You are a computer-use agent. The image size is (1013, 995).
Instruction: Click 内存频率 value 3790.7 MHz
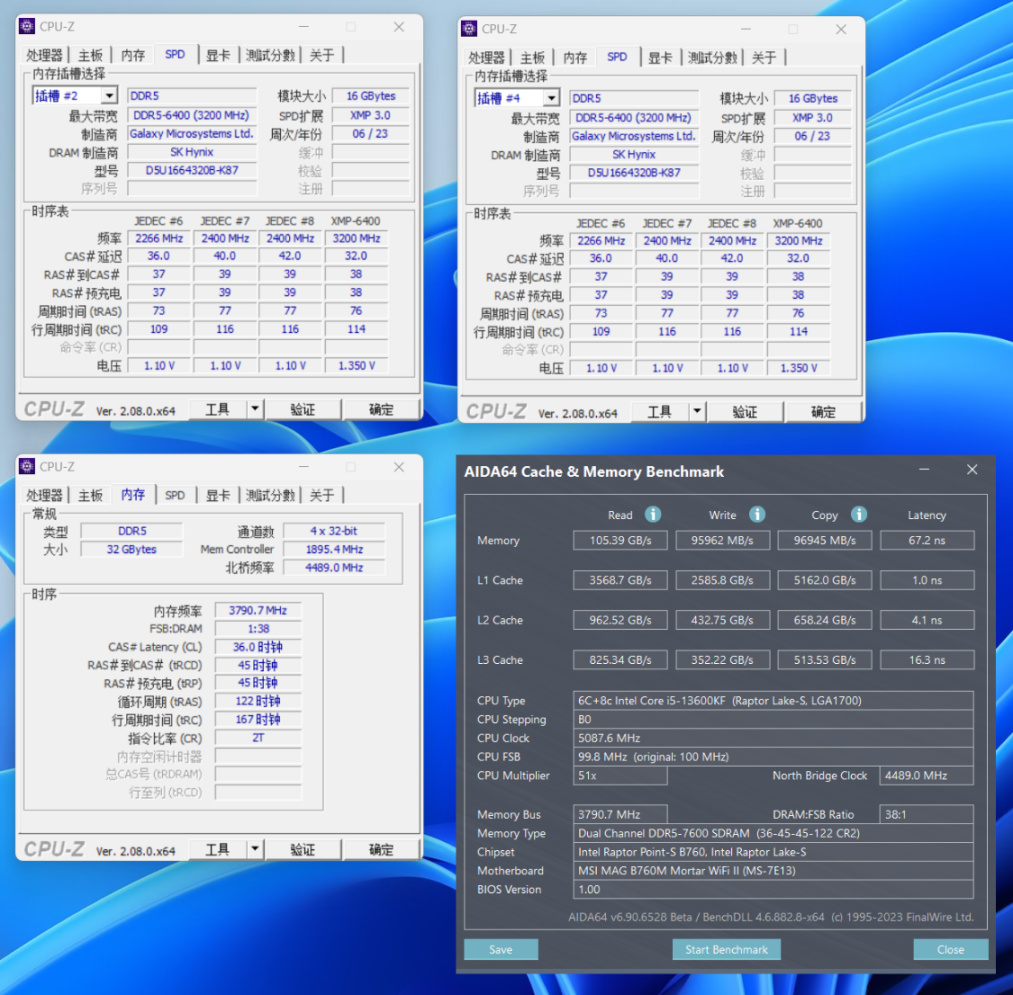[258, 611]
